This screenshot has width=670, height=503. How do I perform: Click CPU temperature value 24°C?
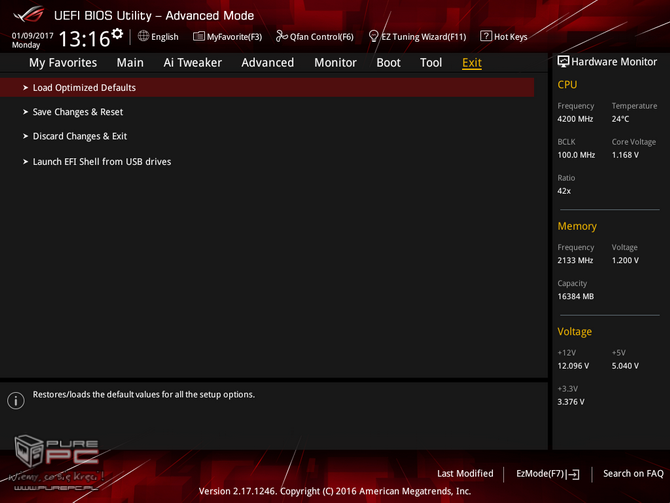coord(620,119)
